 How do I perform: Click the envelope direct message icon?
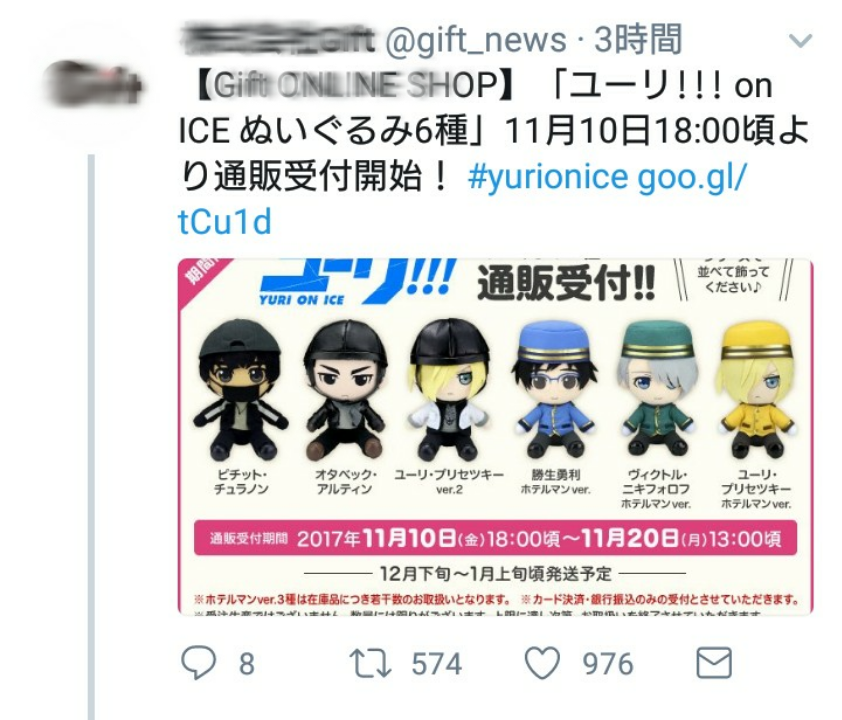[714, 663]
